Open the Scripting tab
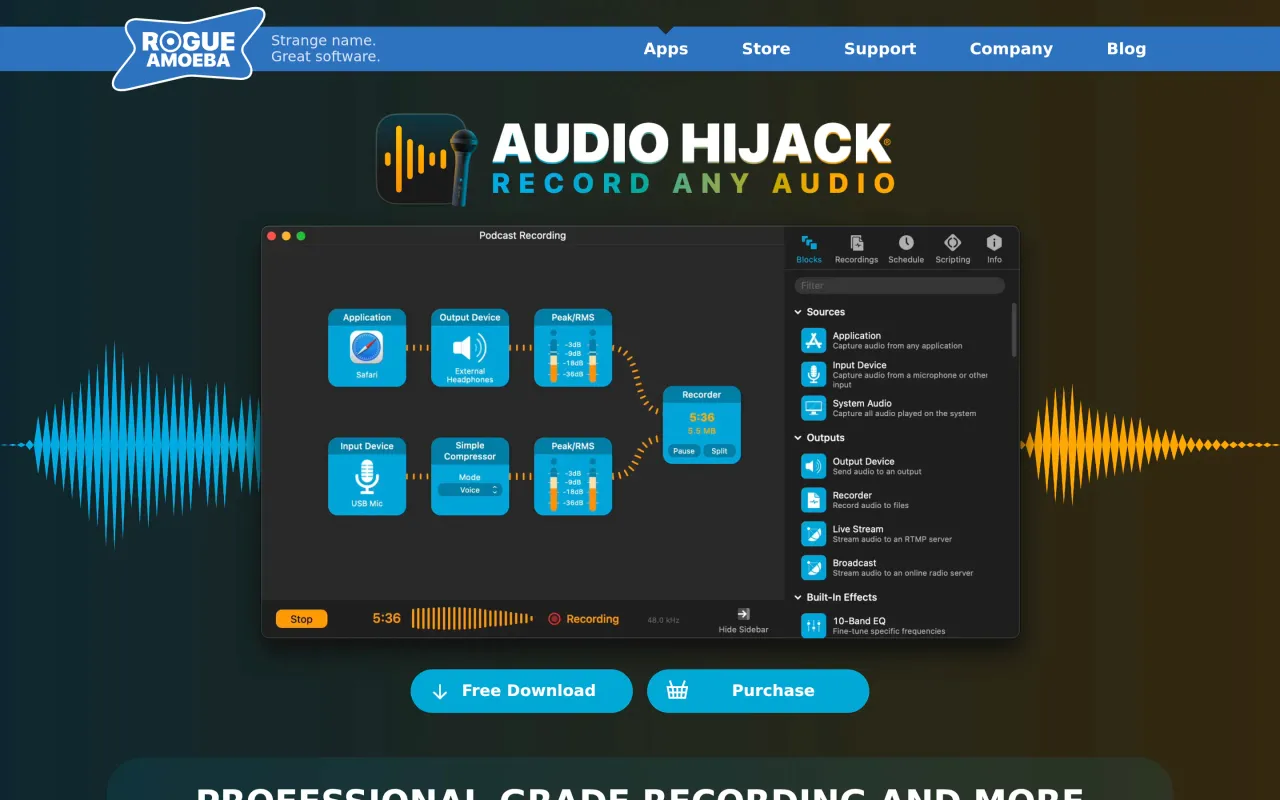Image resolution: width=1280 pixels, height=800 pixels. point(953,249)
